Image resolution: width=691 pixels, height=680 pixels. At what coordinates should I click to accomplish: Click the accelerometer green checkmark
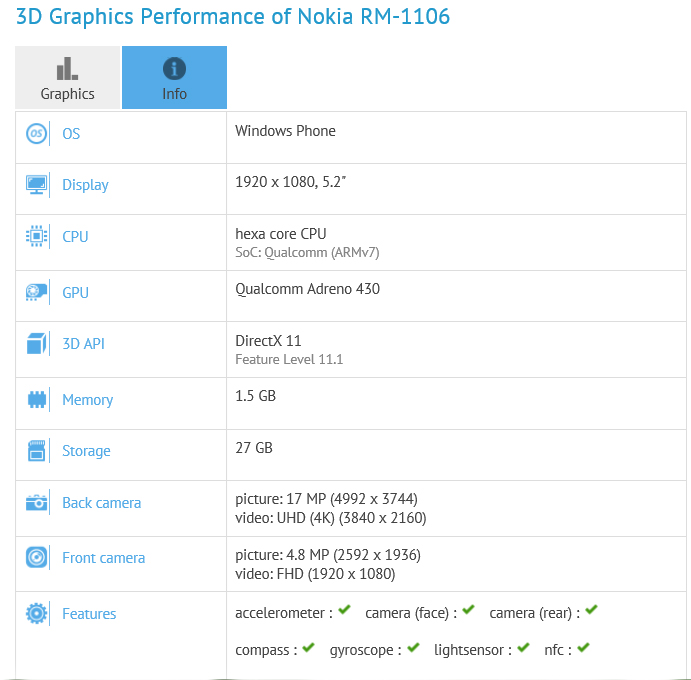[344, 610]
